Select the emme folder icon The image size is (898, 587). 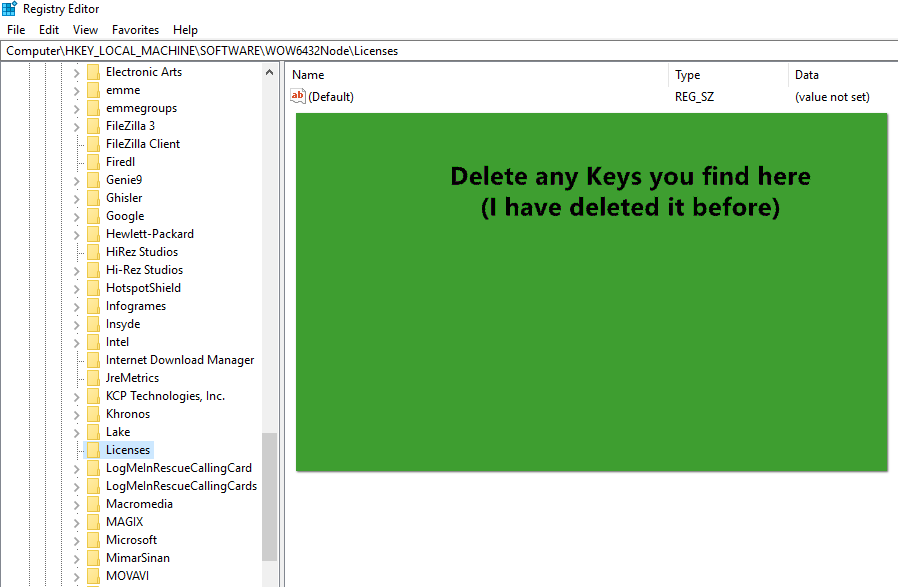pyautogui.click(x=93, y=90)
